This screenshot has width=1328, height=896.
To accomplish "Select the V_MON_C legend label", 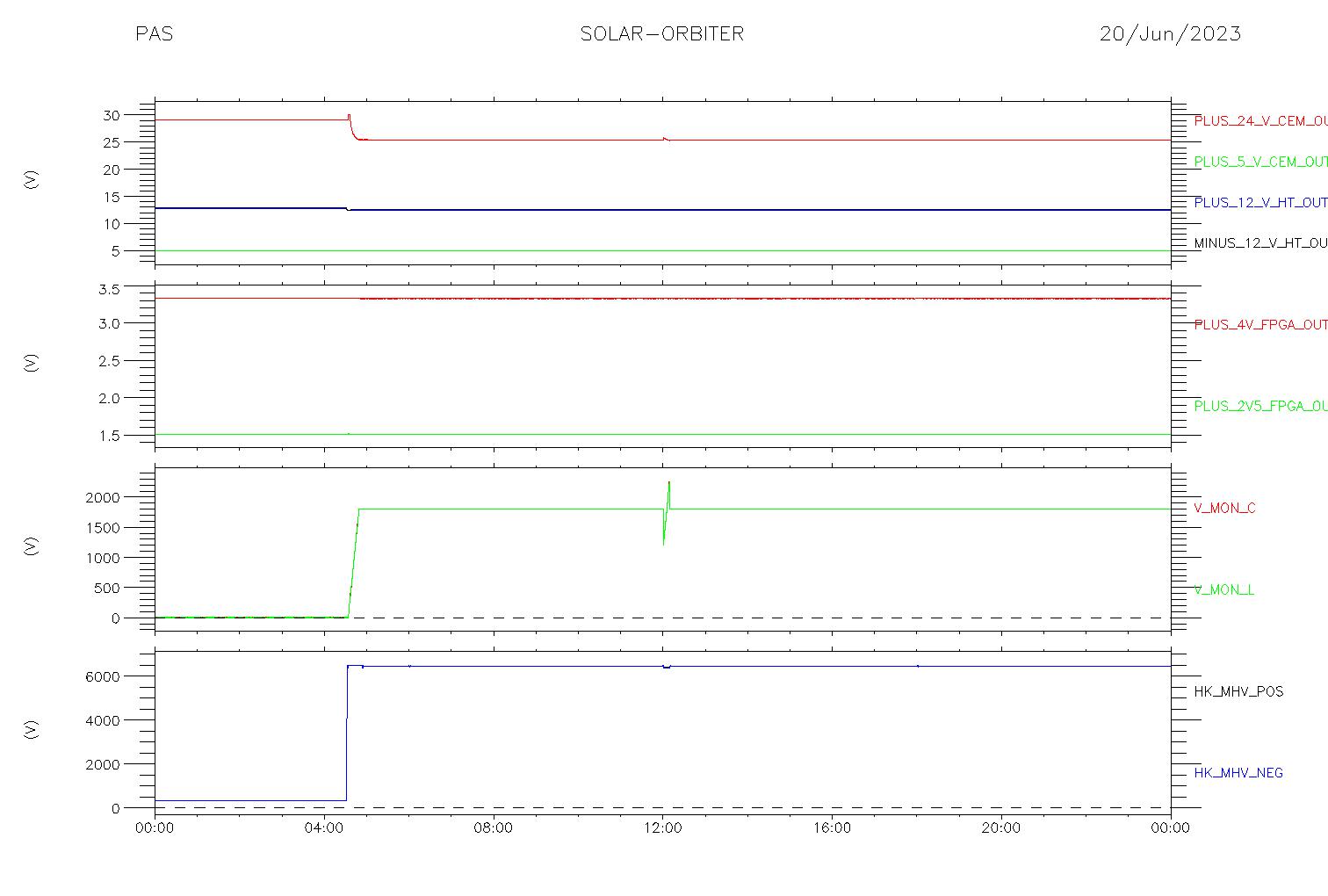I will 1224,508.
